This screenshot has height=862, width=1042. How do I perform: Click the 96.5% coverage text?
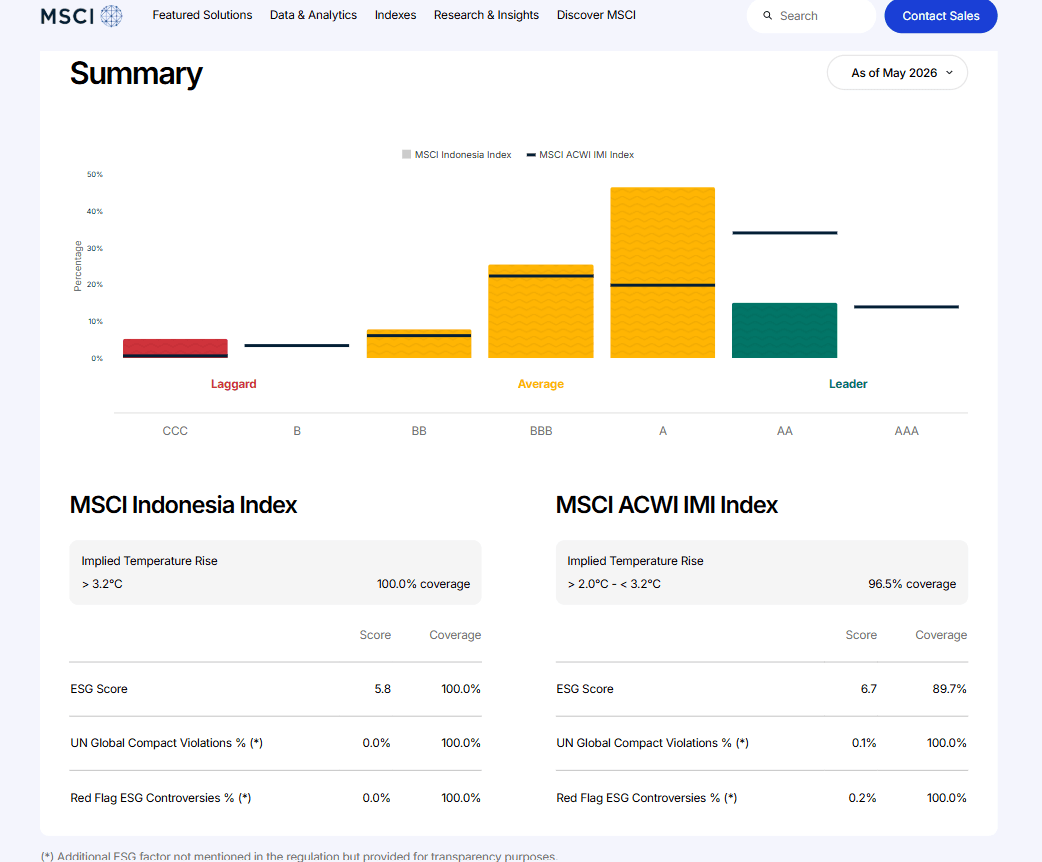(912, 584)
